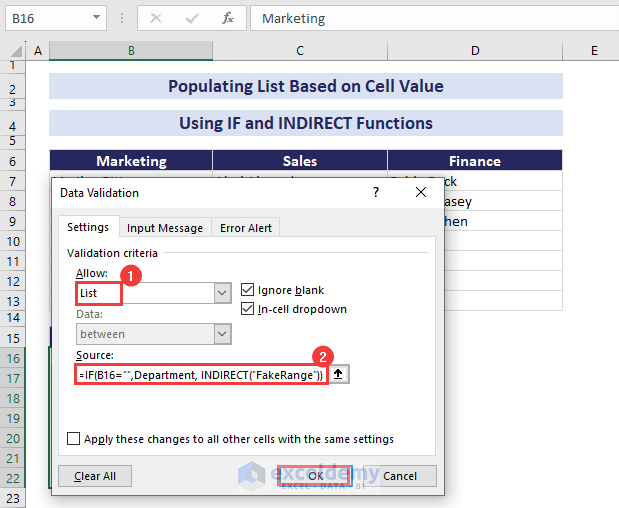Open the Allow dropdown set to List
Viewport: 619px width, 508px height.
pos(222,293)
